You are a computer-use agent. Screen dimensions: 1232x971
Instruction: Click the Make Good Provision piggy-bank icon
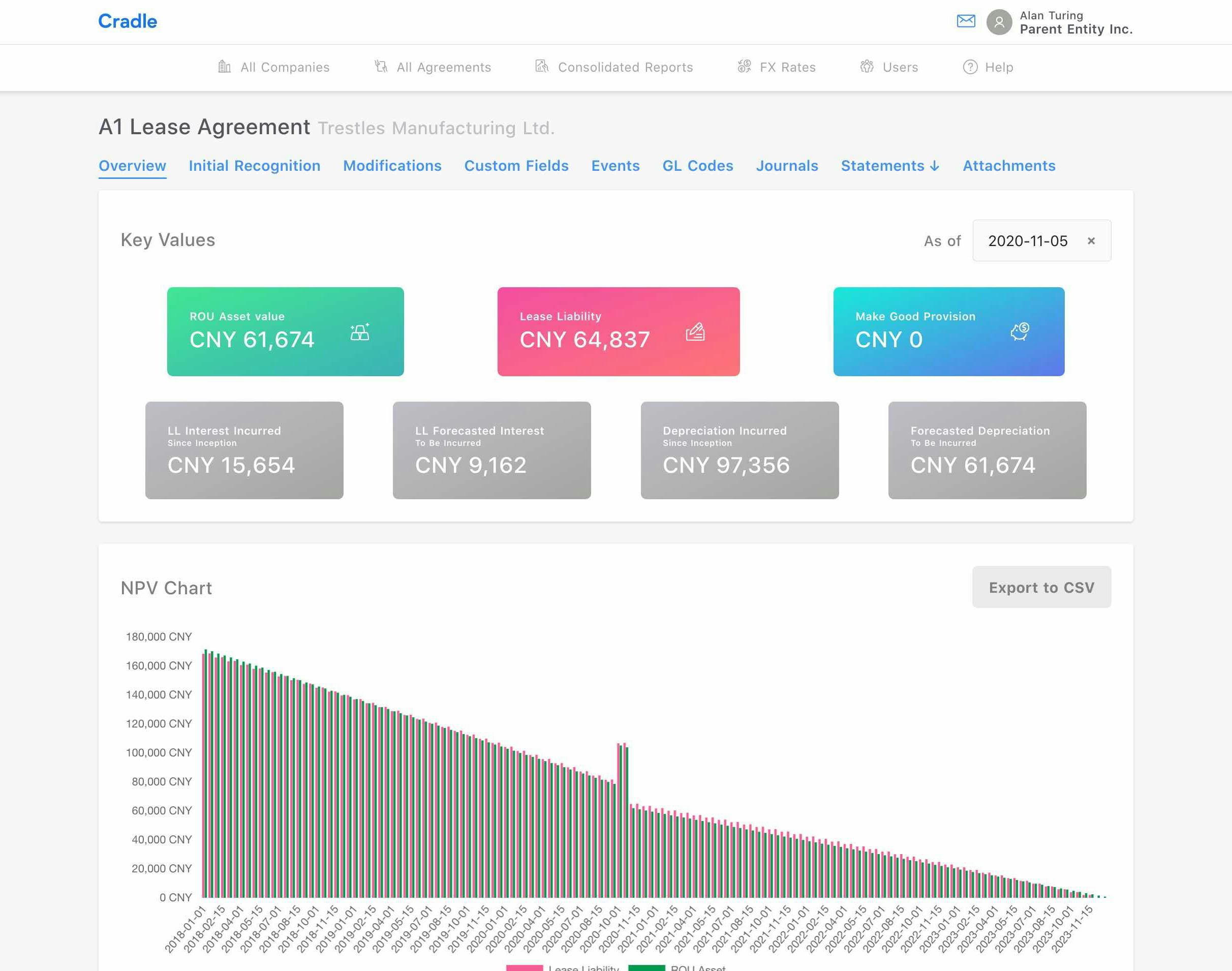1020,331
